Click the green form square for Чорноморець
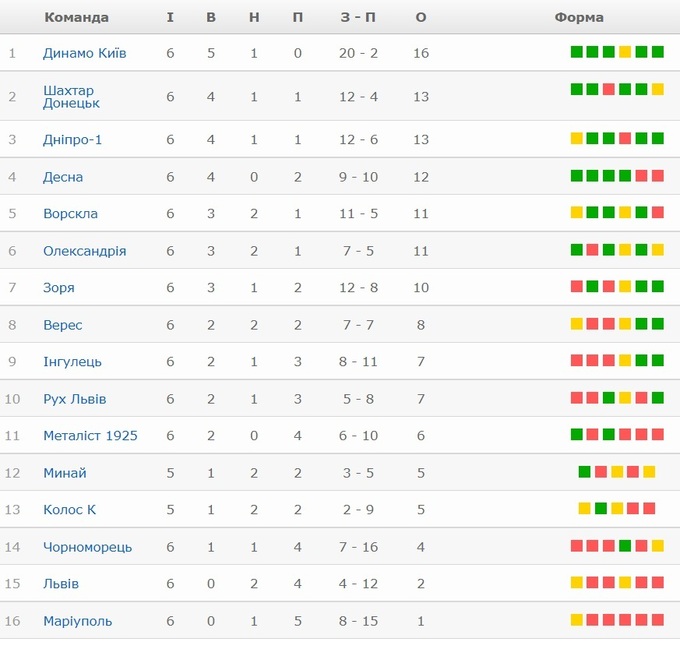The height and width of the screenshot is (649, 680). [x=625, y=546]
